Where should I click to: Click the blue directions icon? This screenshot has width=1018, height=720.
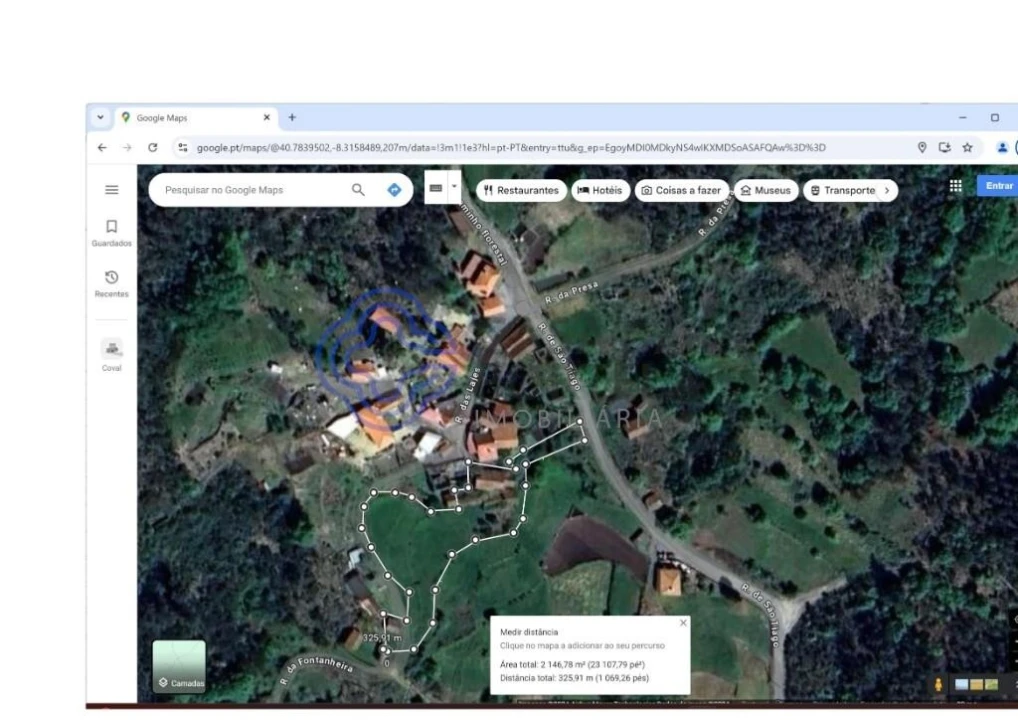tap(394, 190)
